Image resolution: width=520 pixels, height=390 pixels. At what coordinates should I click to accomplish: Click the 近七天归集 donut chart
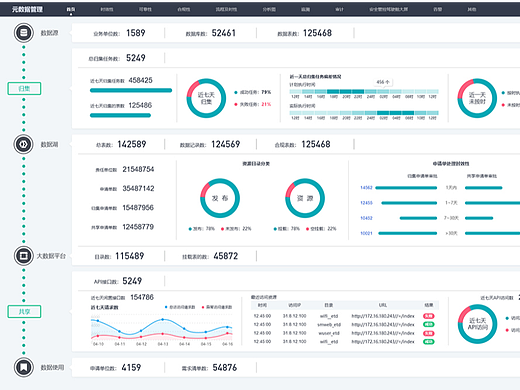[206, 98]
